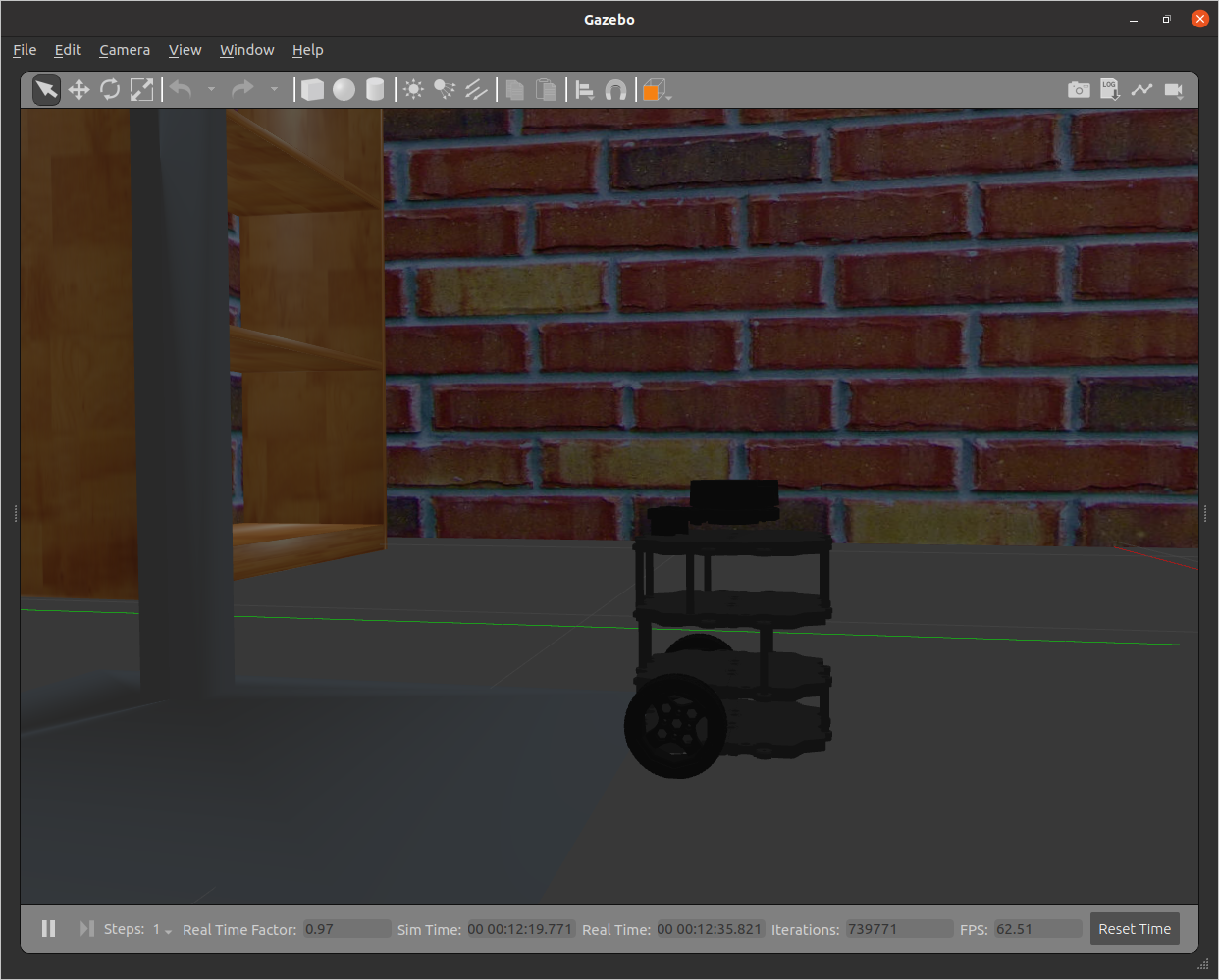
Task: Open the Camera menu
Action: coord(125,50)
